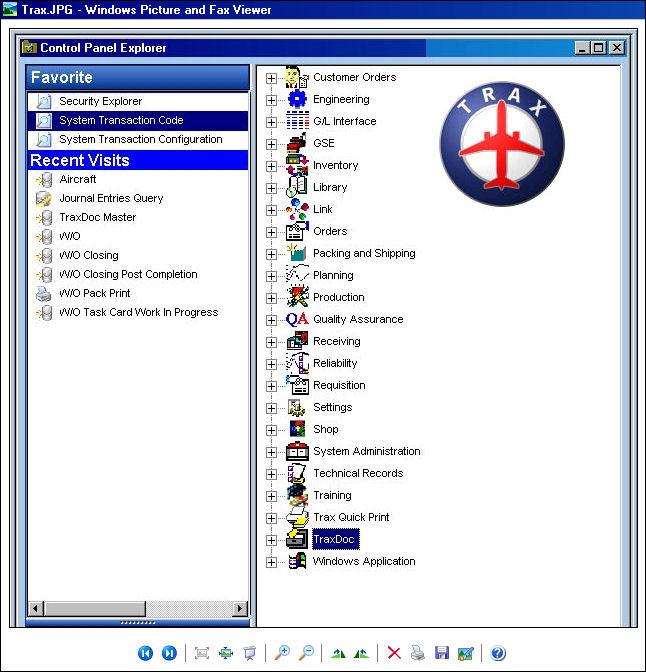The width and height of the screenshot is (646, 672).
Task: Click the horizontal scrollbar thumb
Action: (94, 608)
